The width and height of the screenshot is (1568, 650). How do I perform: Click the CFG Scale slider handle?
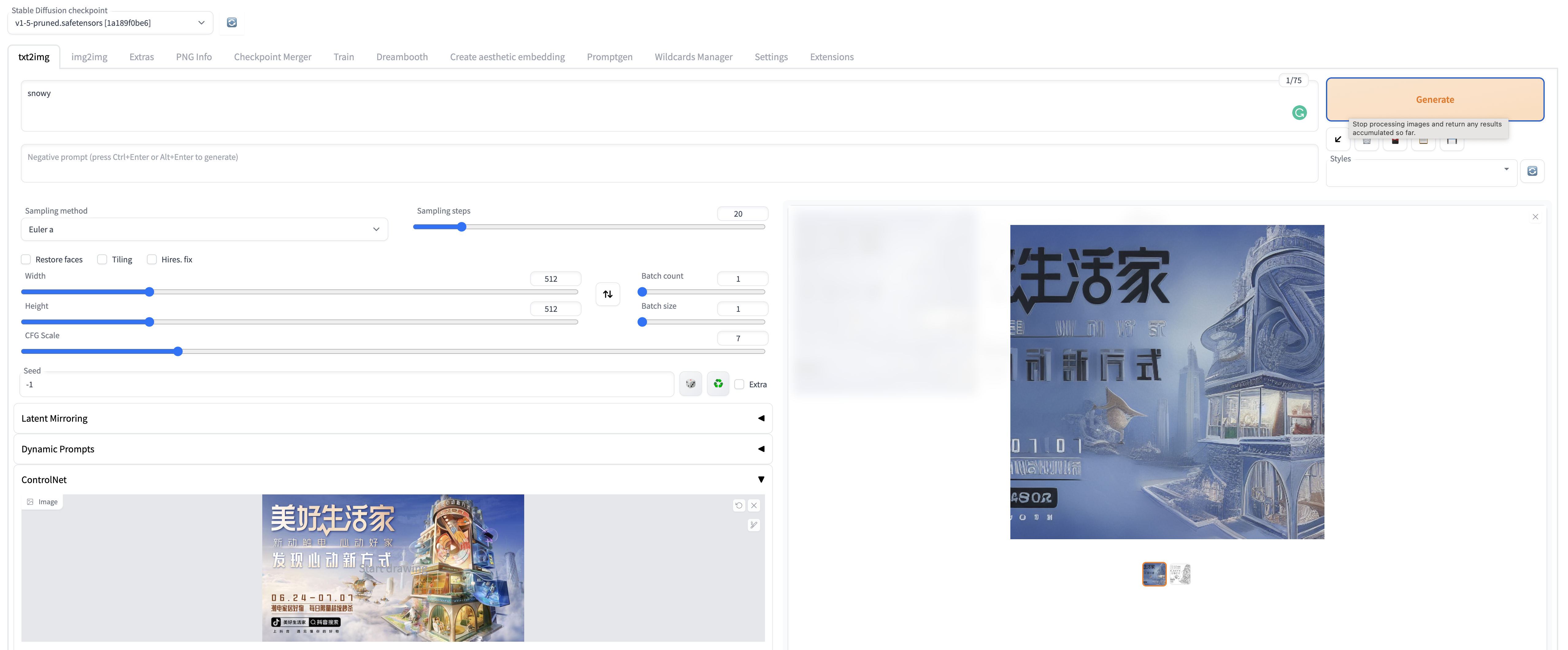tap(178, 351)
